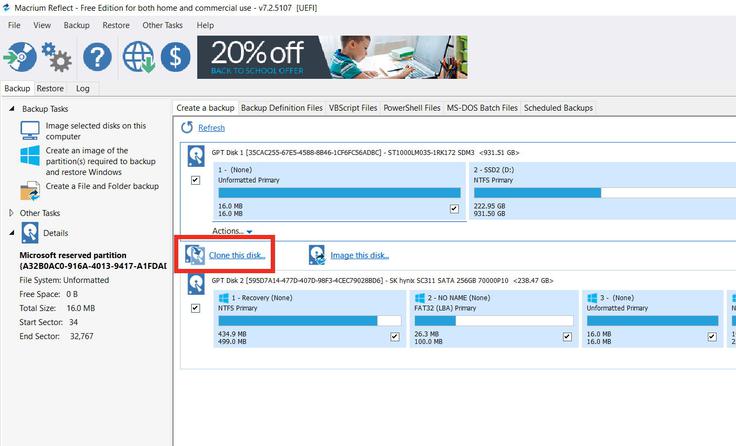Open the View menu

click(x=42, y=25)
